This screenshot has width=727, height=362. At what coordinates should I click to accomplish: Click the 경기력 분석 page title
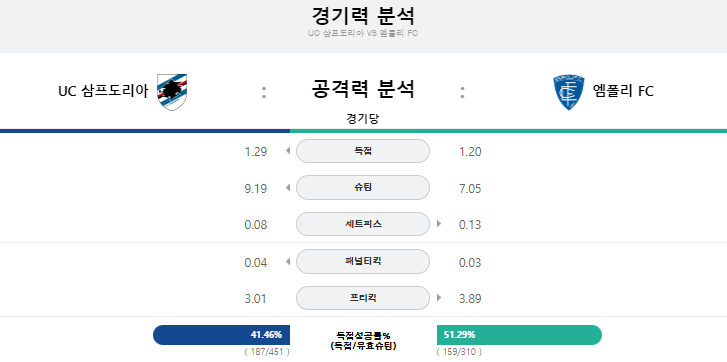(x=363, y=16)
